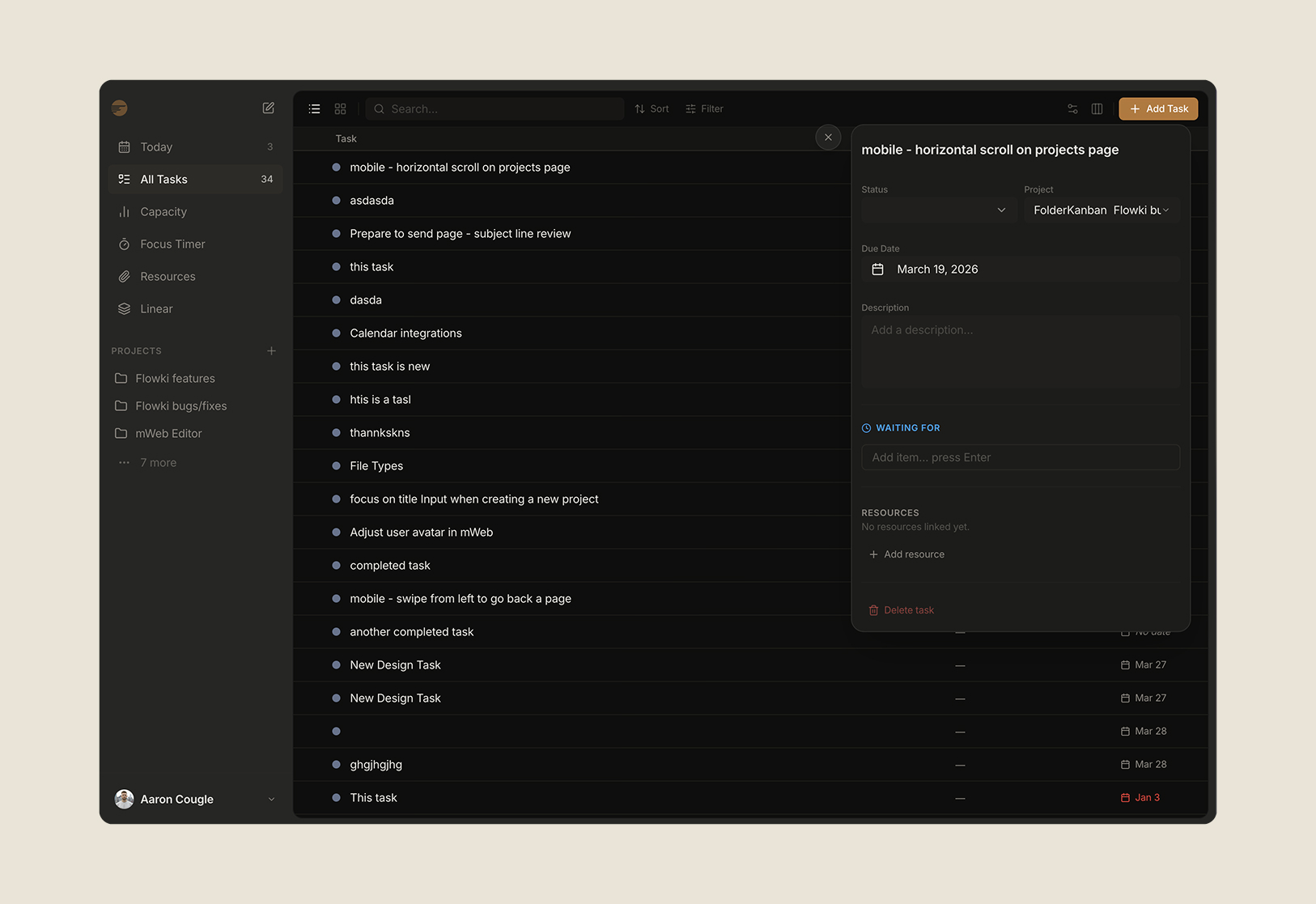
Task: Open the Project dropdown showing FolderKanban
Action: 1101,210
